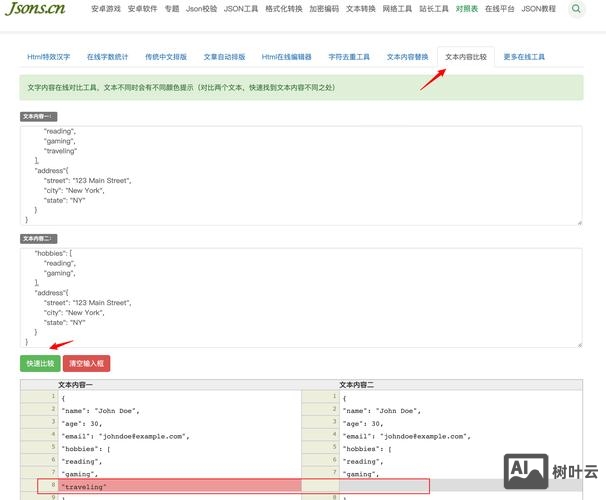Viewport: 606px width, 500px height.
Task: Click the Jsons.cn logo
Action: pyautogui.click(x=38, y=10)
